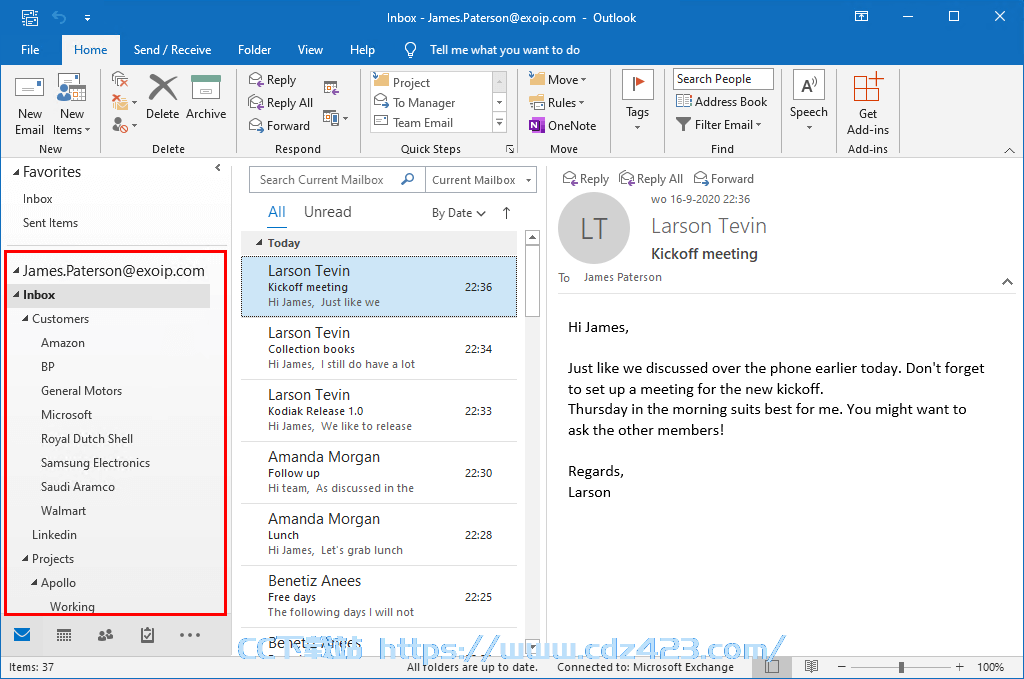The height and width of the screenshot is (679, 1024).
Task: Zoom out with the minus button
Action: pos(842,667)
